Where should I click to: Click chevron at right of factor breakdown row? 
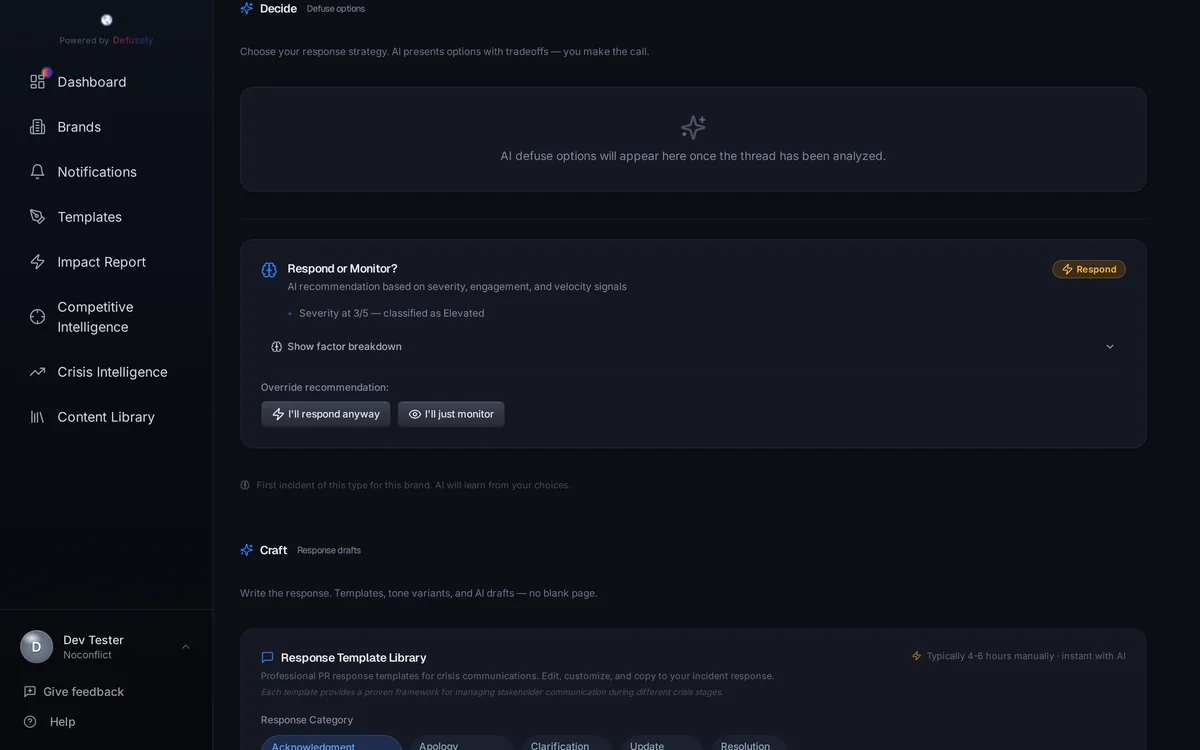point(1110,347)
